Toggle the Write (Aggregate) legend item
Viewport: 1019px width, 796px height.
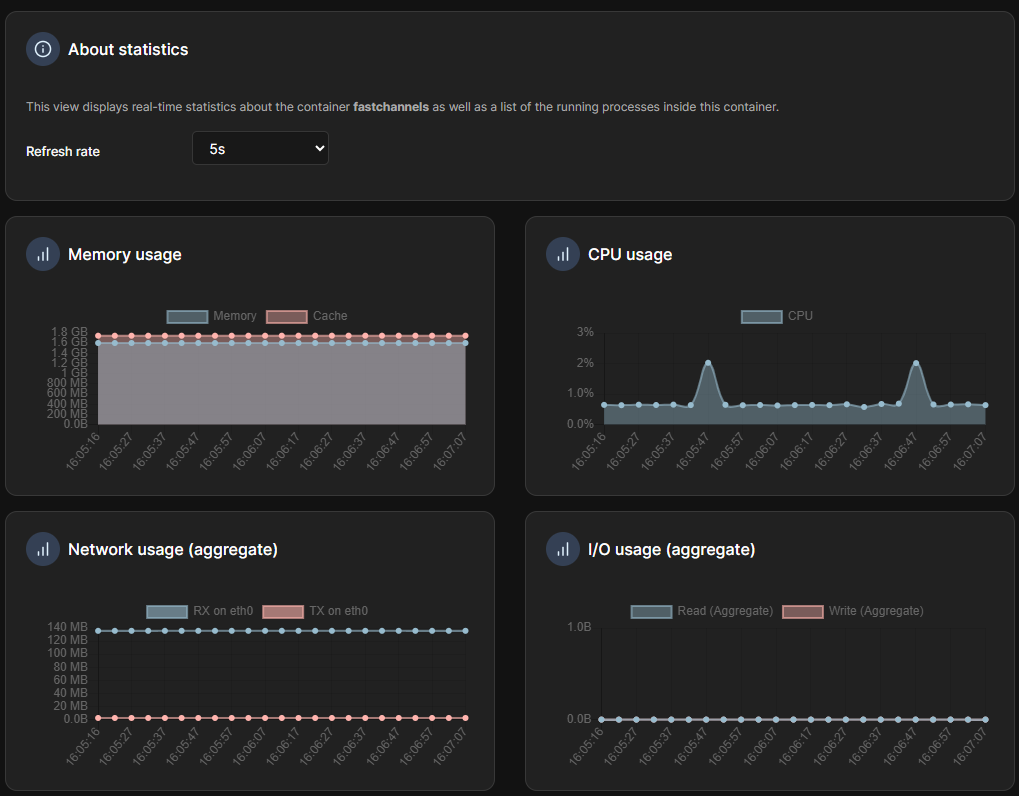853,611
